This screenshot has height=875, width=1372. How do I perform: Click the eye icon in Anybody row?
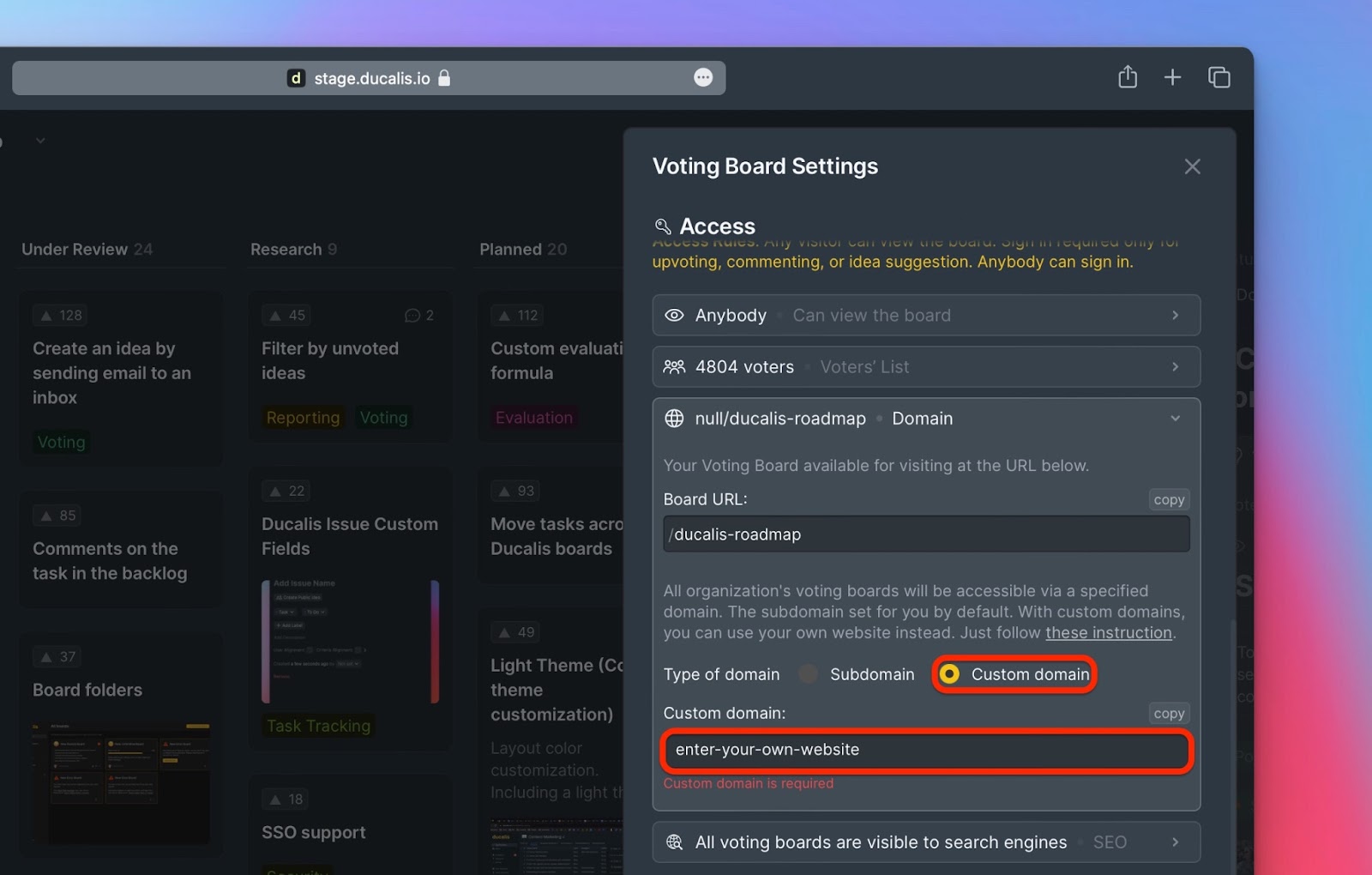(x=675, y=316)
